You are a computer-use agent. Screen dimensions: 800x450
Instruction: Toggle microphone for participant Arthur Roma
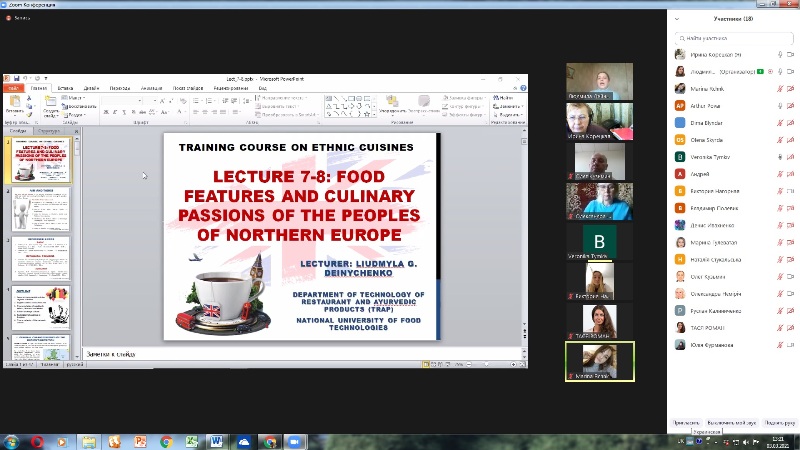pos(780,106)
